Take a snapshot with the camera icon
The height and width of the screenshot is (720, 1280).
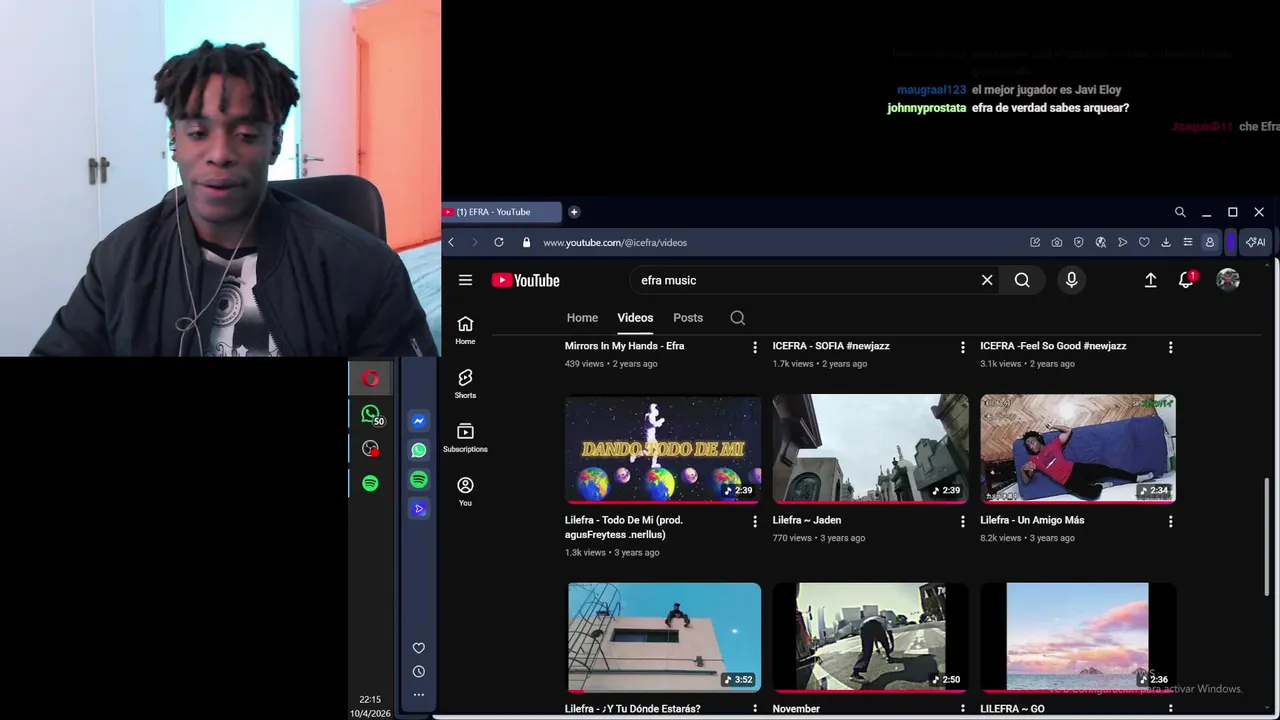coord(1057,242)
